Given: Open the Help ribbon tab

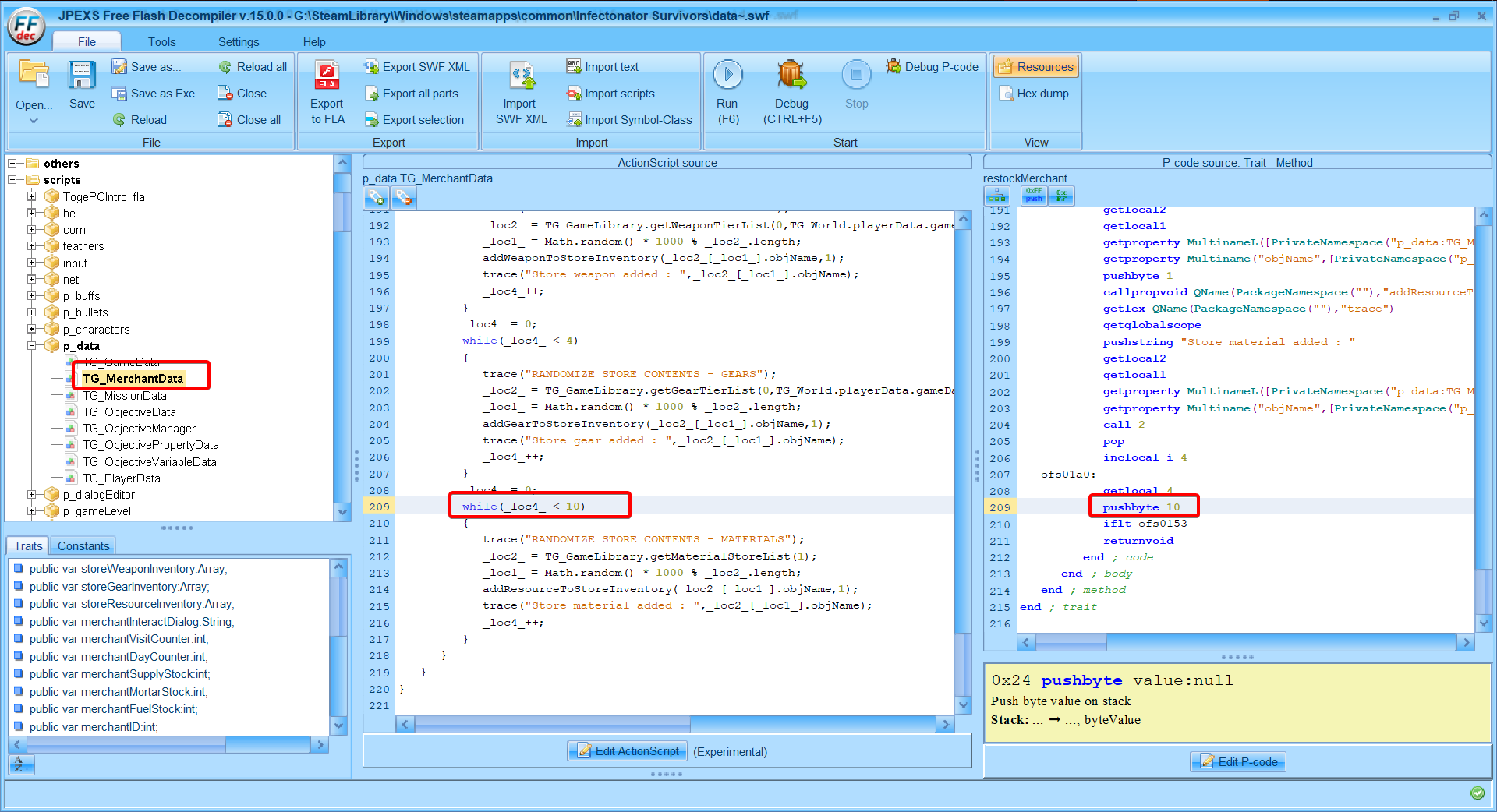Looking at the screenshot, I should pos(314,42).
